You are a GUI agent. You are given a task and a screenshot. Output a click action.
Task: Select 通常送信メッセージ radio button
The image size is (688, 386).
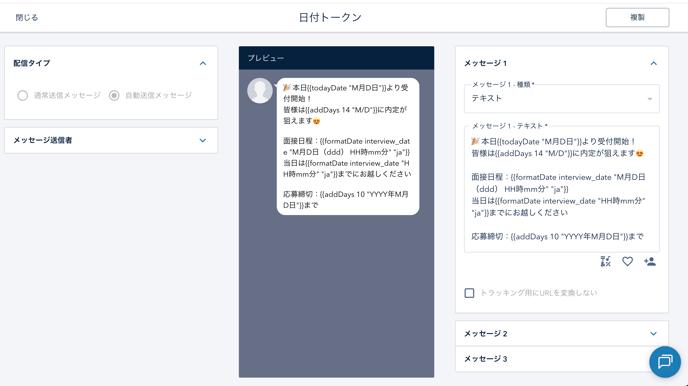point(22,96)
